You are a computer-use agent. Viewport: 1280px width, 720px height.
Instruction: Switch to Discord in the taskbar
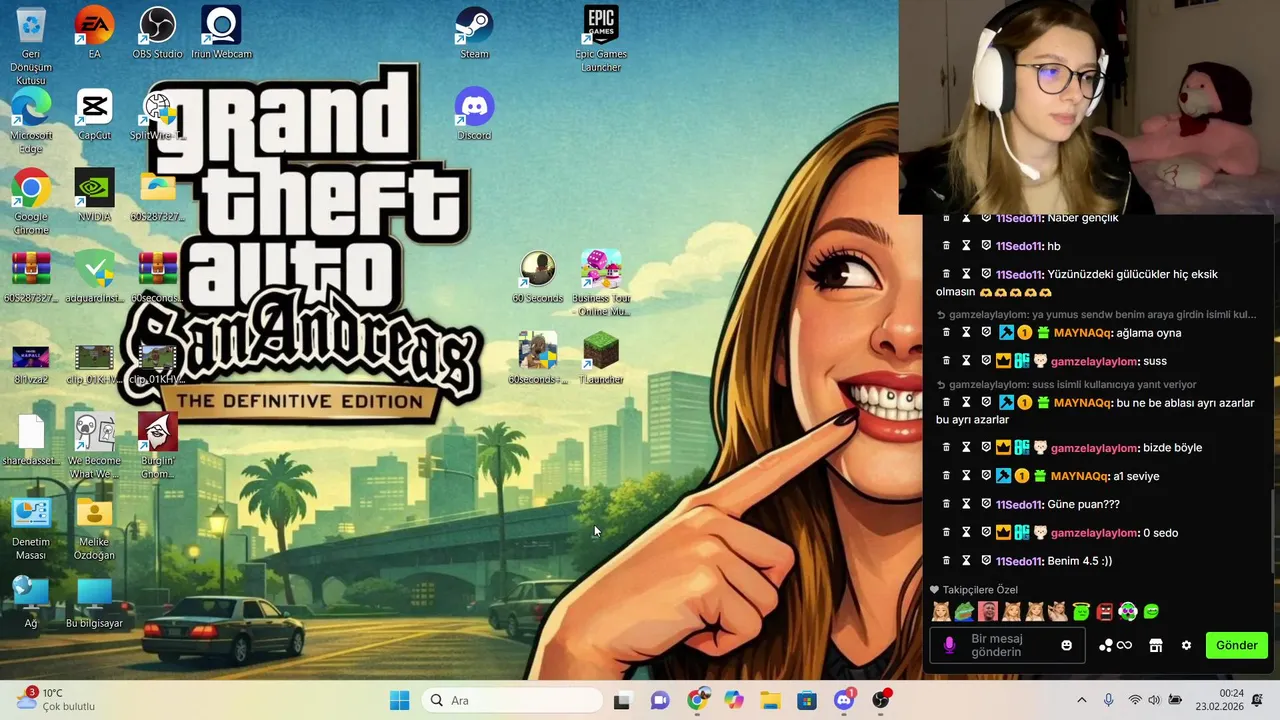coord(844,700)
